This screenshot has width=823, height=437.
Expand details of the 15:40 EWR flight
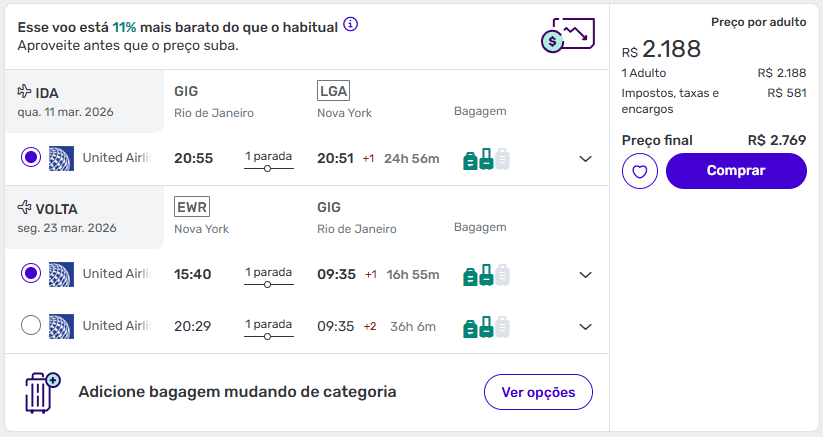pyautogui.click(x=586, y=274)
